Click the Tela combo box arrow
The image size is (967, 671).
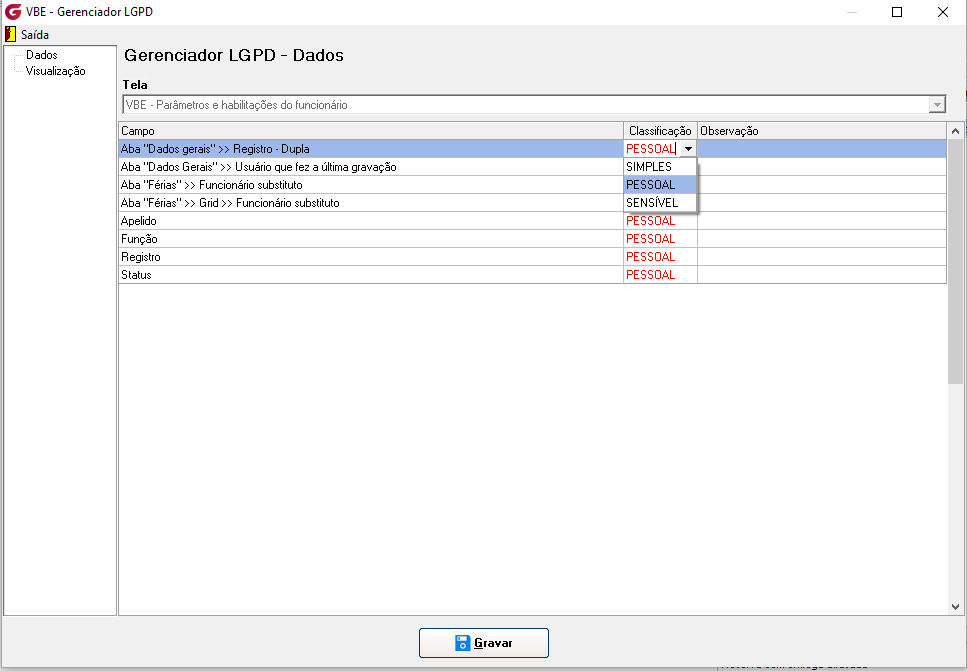(937, 105)
